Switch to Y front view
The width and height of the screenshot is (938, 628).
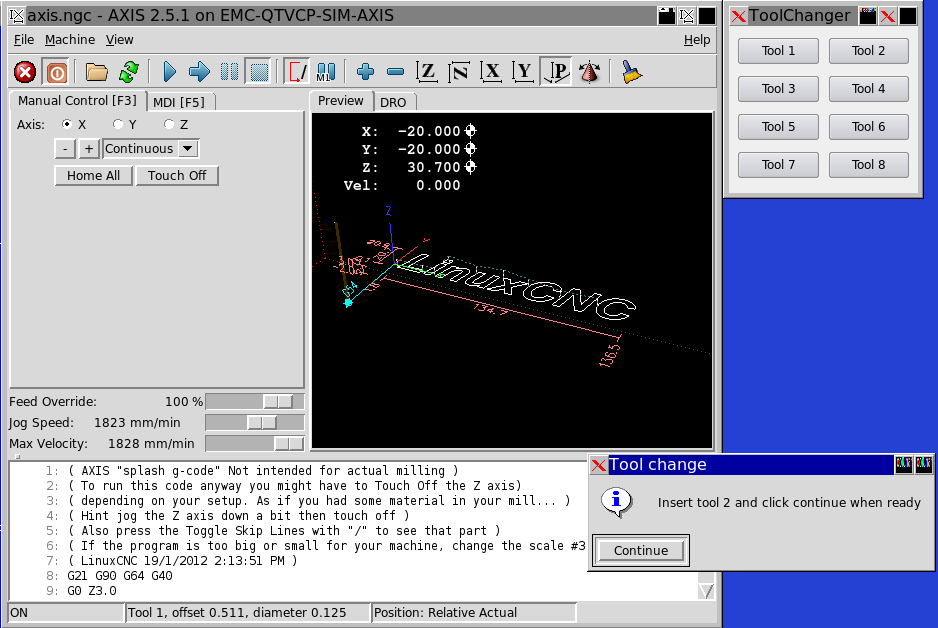(x=523, y=72)
